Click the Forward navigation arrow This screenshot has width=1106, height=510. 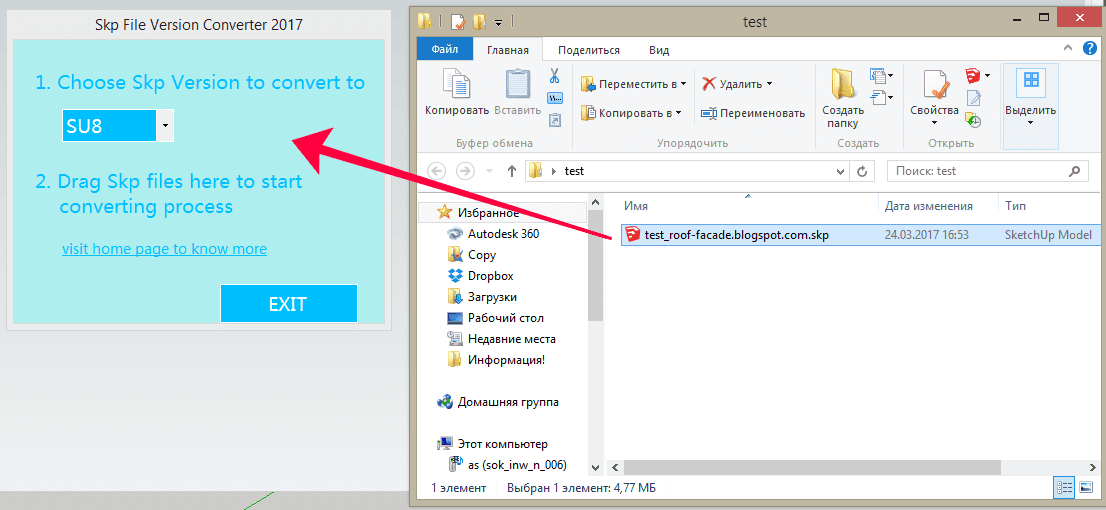pyautogui.click(x=465, y=171)
